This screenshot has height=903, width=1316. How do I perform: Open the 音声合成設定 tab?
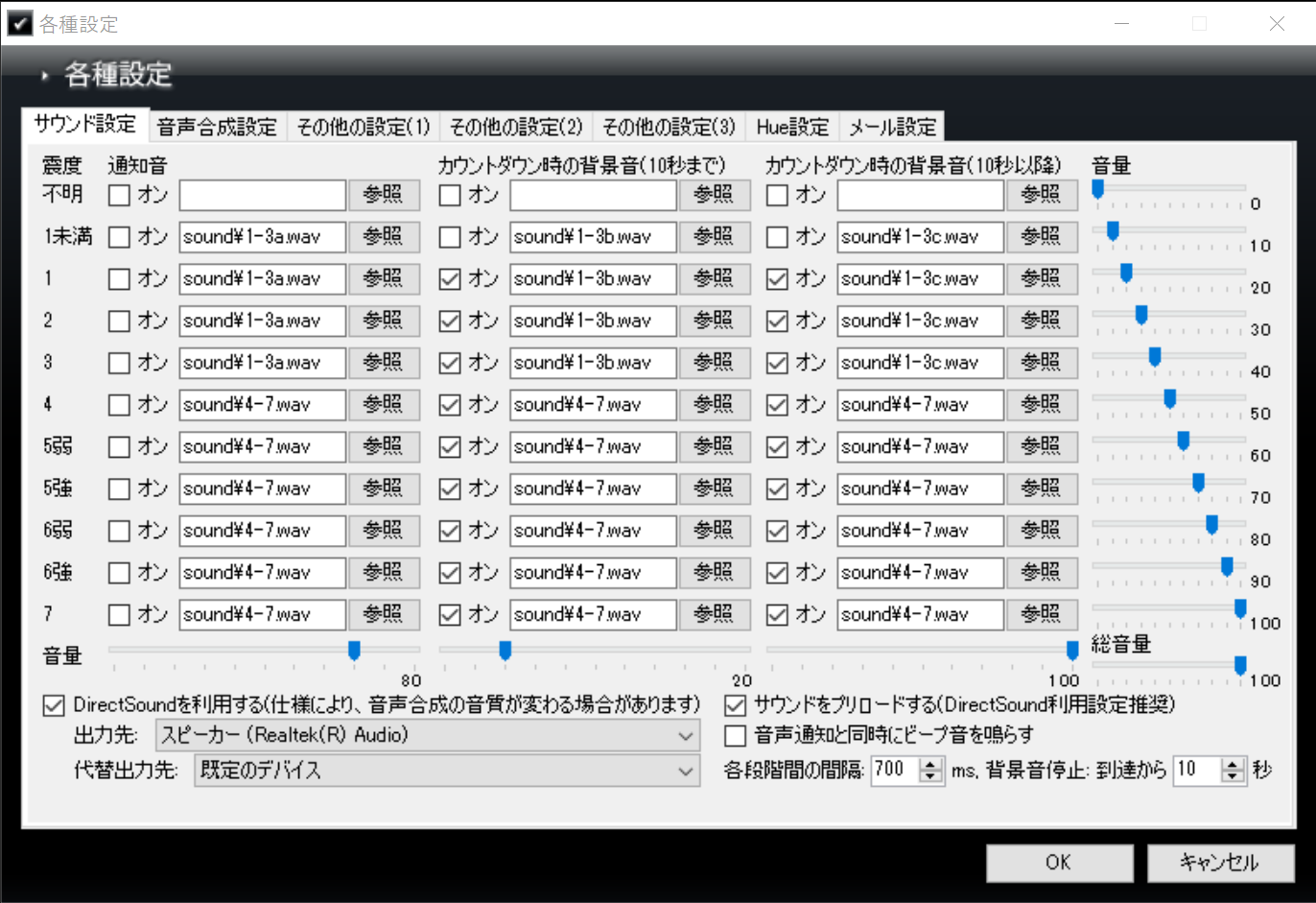click(217, 127)
